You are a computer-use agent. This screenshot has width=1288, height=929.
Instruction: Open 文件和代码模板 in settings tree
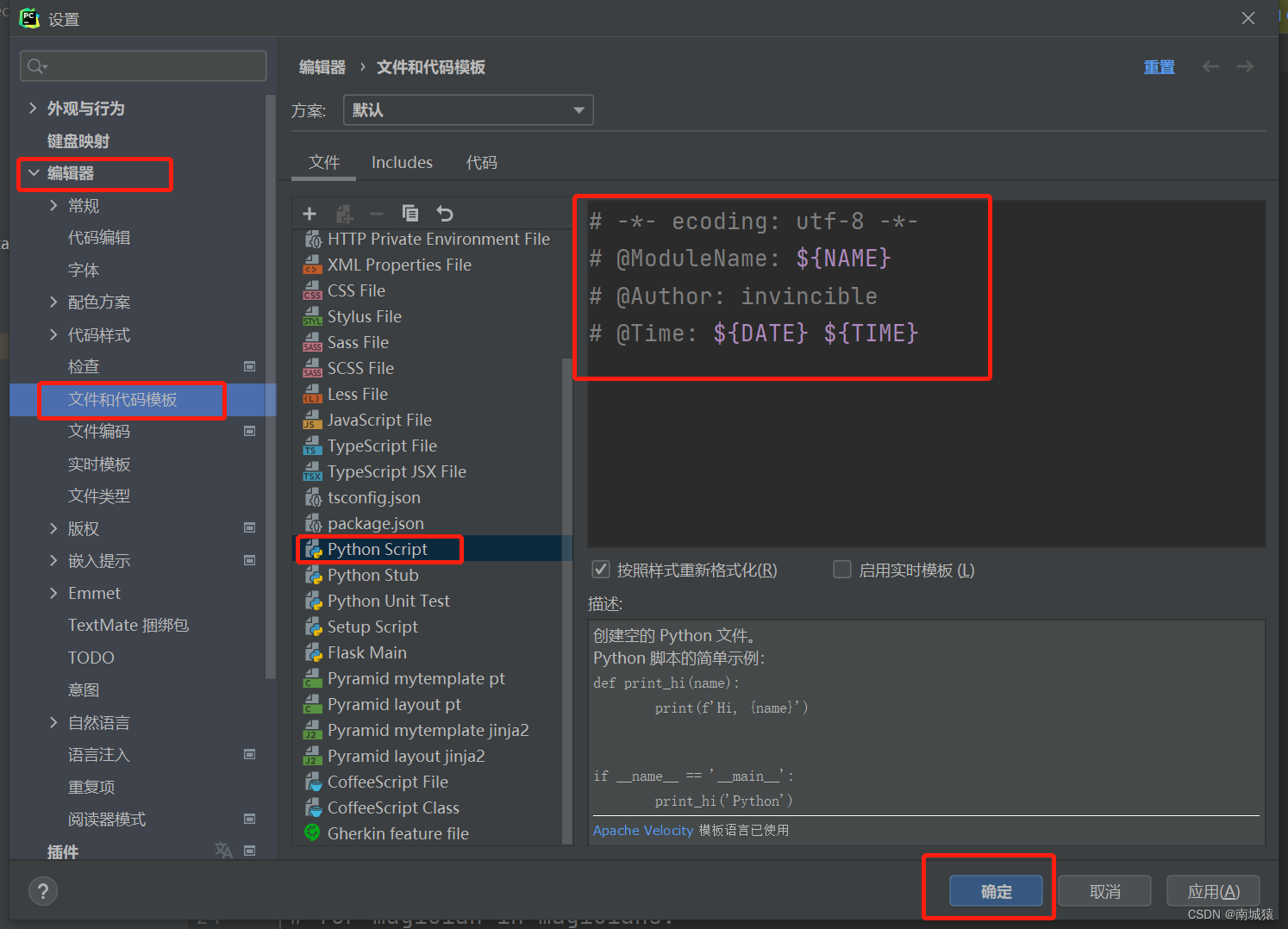coord(122,399)
